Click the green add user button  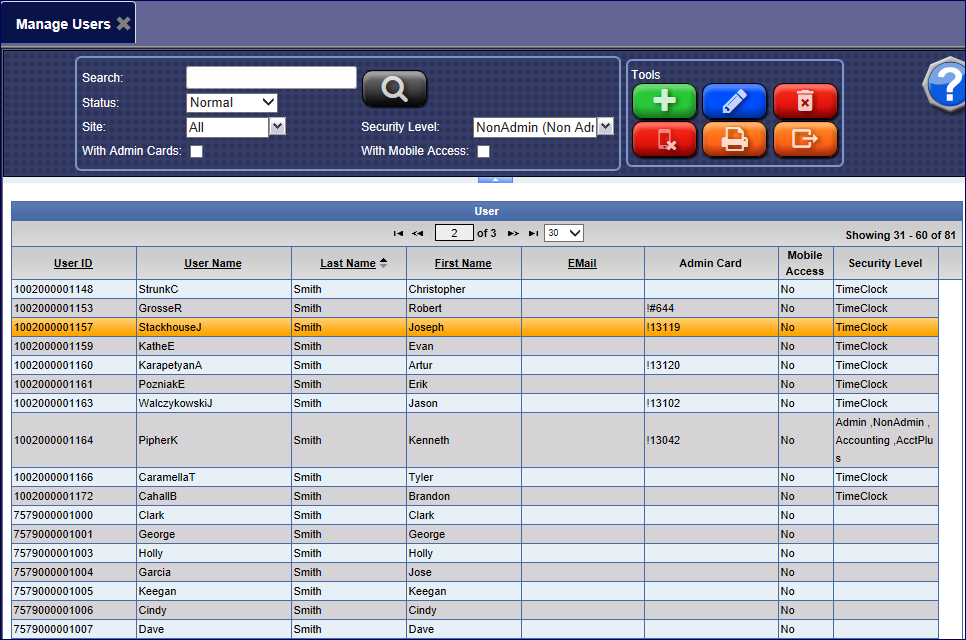tap(664, 102)
